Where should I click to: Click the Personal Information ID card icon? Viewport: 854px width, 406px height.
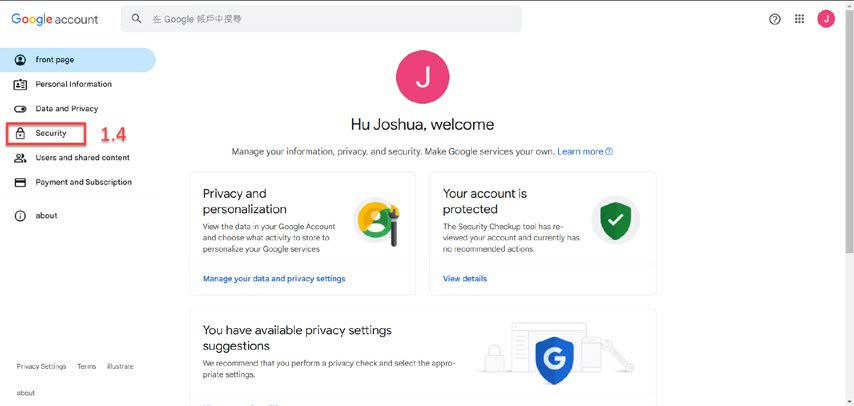pyautogui.click(x=20, y=84)
